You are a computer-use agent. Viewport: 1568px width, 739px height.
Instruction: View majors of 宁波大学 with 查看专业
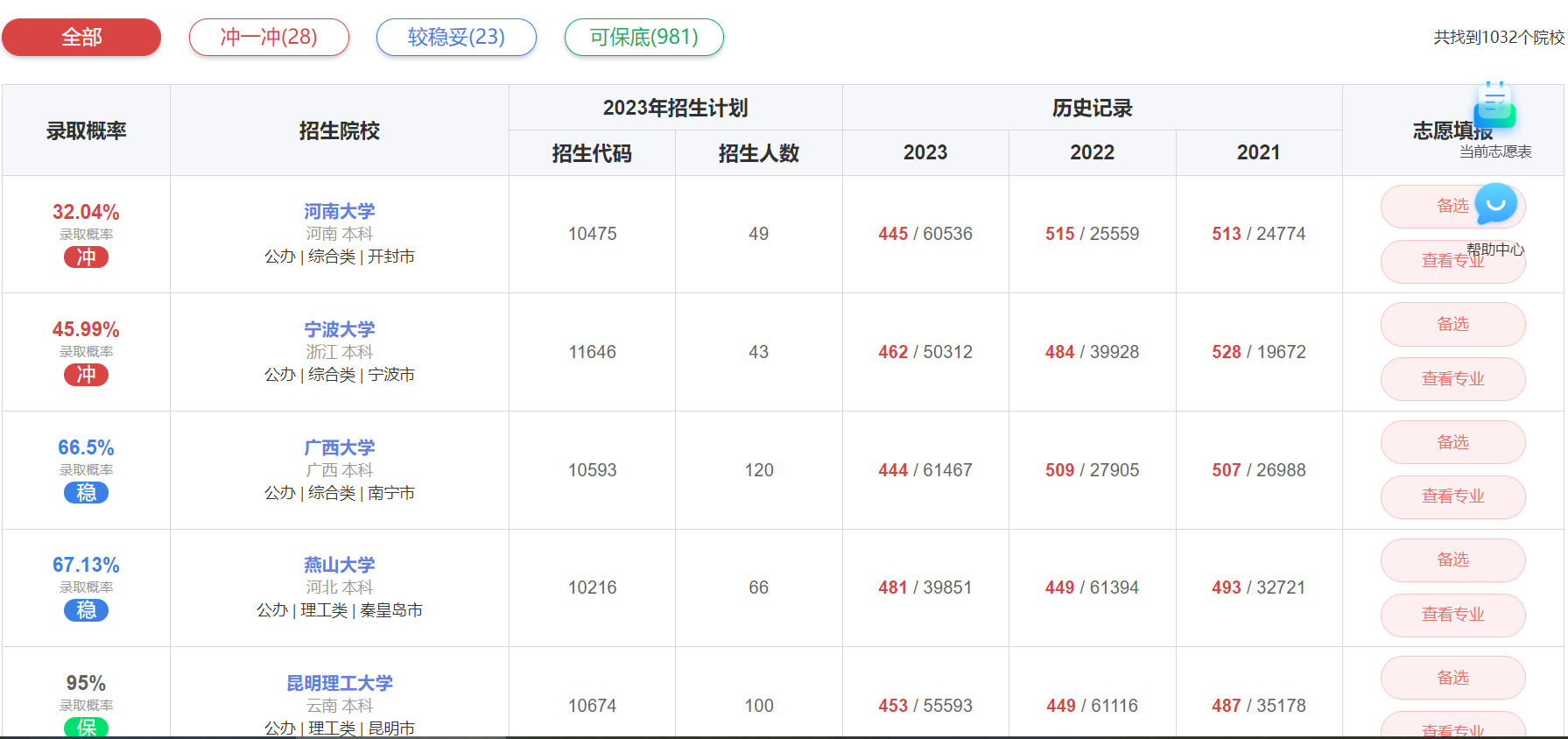1453,379
